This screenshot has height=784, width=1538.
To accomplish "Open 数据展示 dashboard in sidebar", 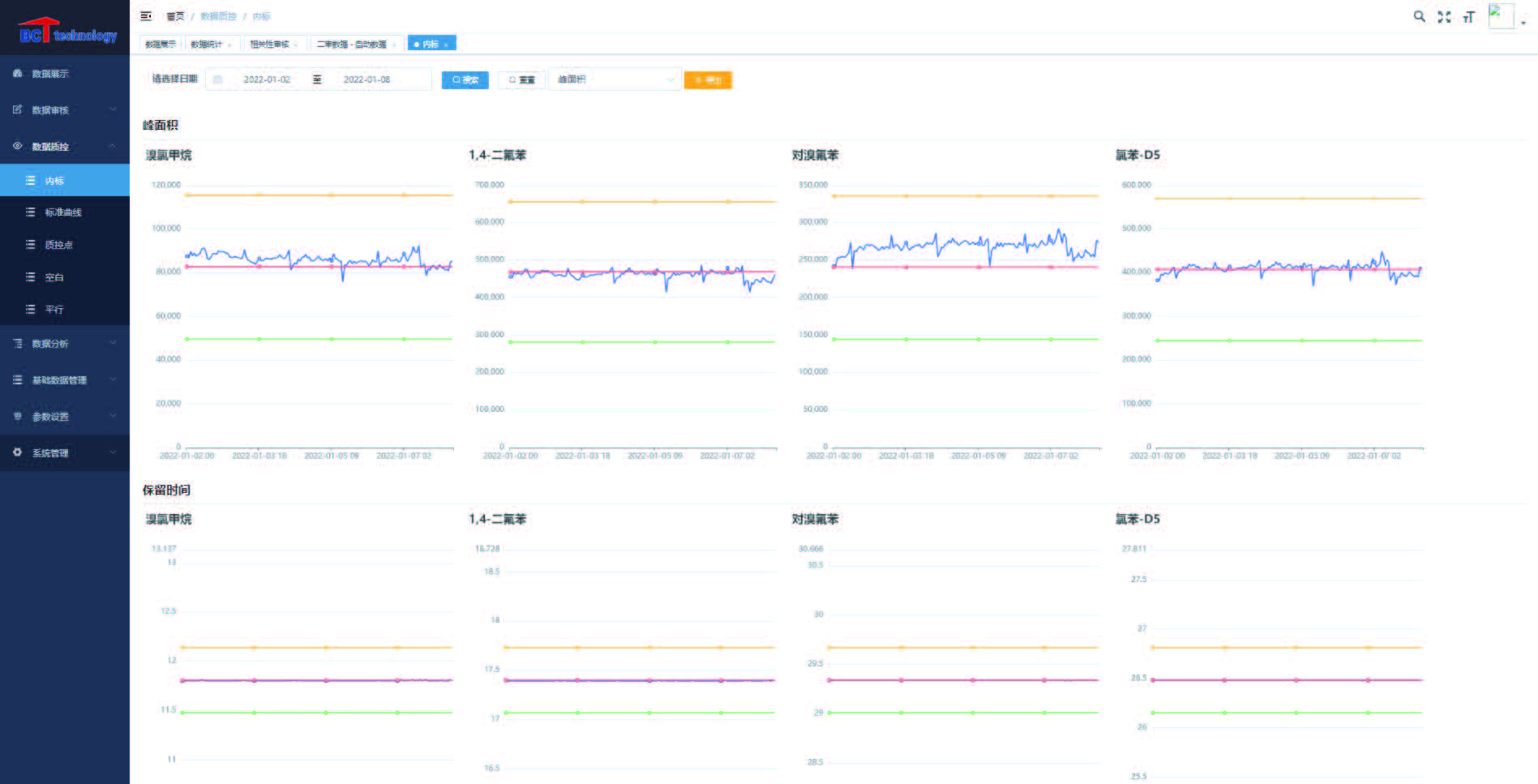I will [x=65, y=73].
